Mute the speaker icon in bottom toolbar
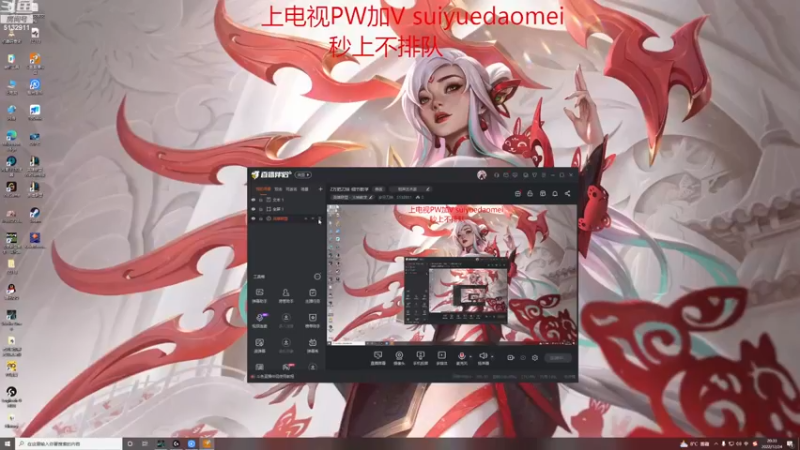Image resolution: width=800 pixels, height=450 pixels. pyautogui.click(x=483, y=356)
